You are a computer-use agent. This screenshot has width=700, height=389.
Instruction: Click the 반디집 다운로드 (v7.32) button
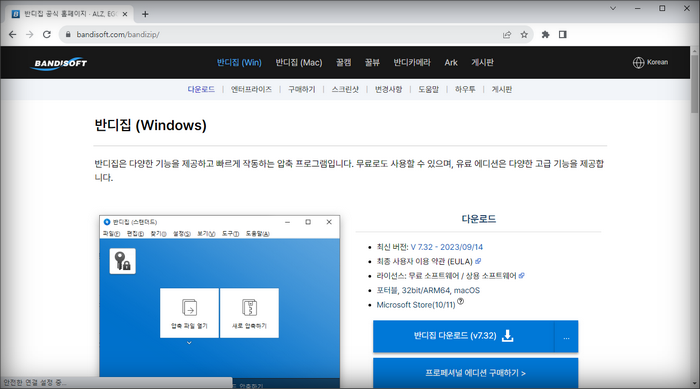(x=464, y=336)
